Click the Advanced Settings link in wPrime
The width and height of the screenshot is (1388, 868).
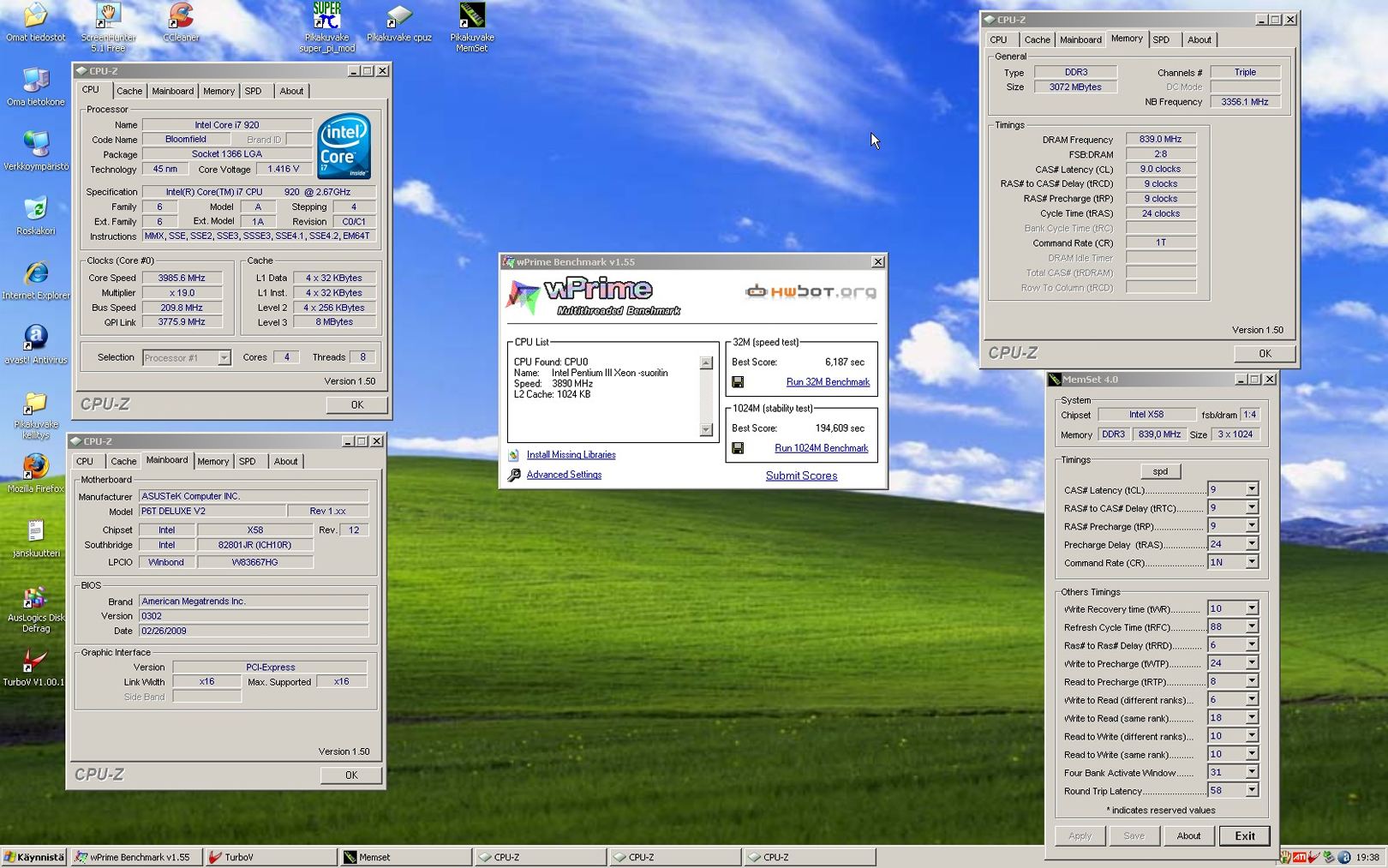pyautogui.click(x=564, y=475)
